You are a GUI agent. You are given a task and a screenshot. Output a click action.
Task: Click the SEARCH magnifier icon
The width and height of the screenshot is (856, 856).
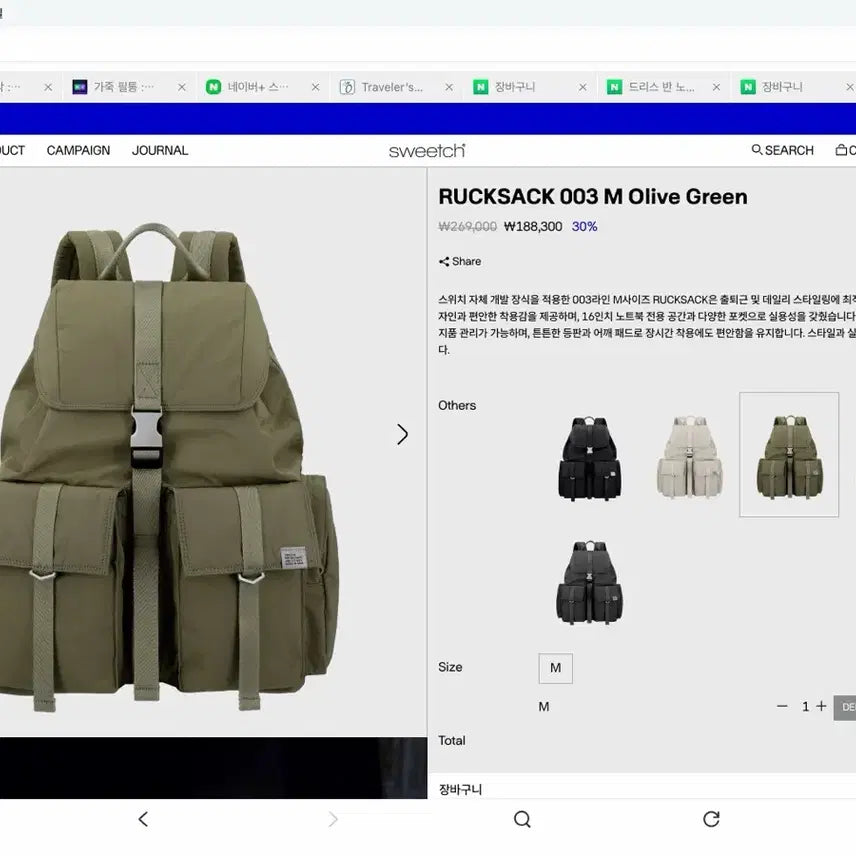coord(757,150)
